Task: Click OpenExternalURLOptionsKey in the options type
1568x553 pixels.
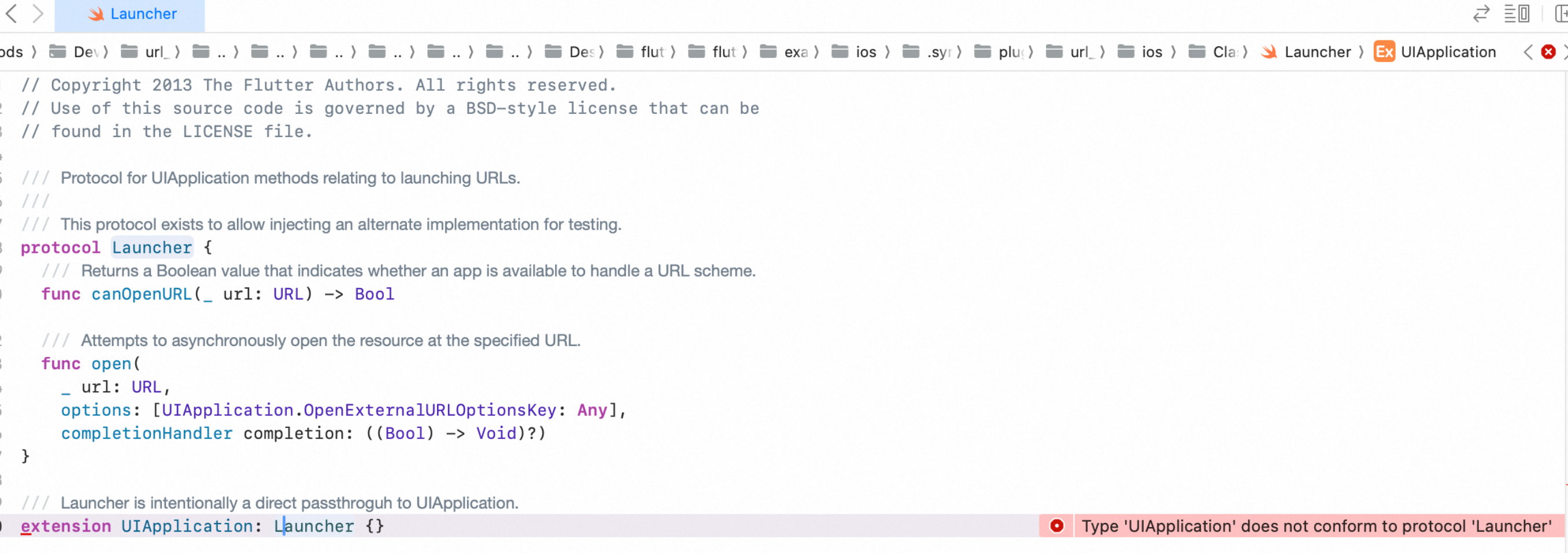Action: [x=430, y=410]
